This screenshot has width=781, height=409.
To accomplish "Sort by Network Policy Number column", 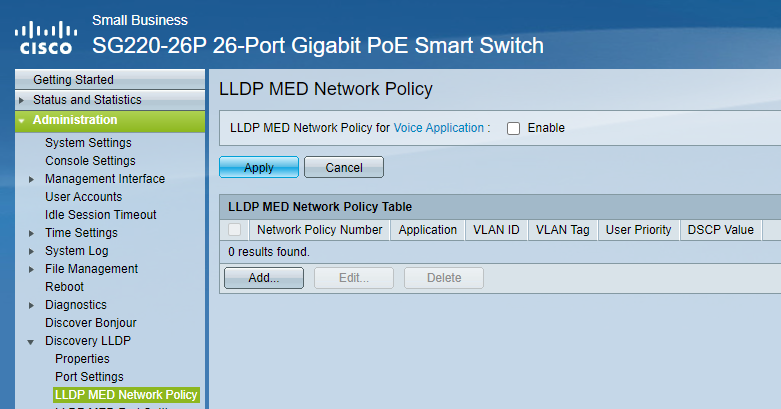I will coord(319,230).
